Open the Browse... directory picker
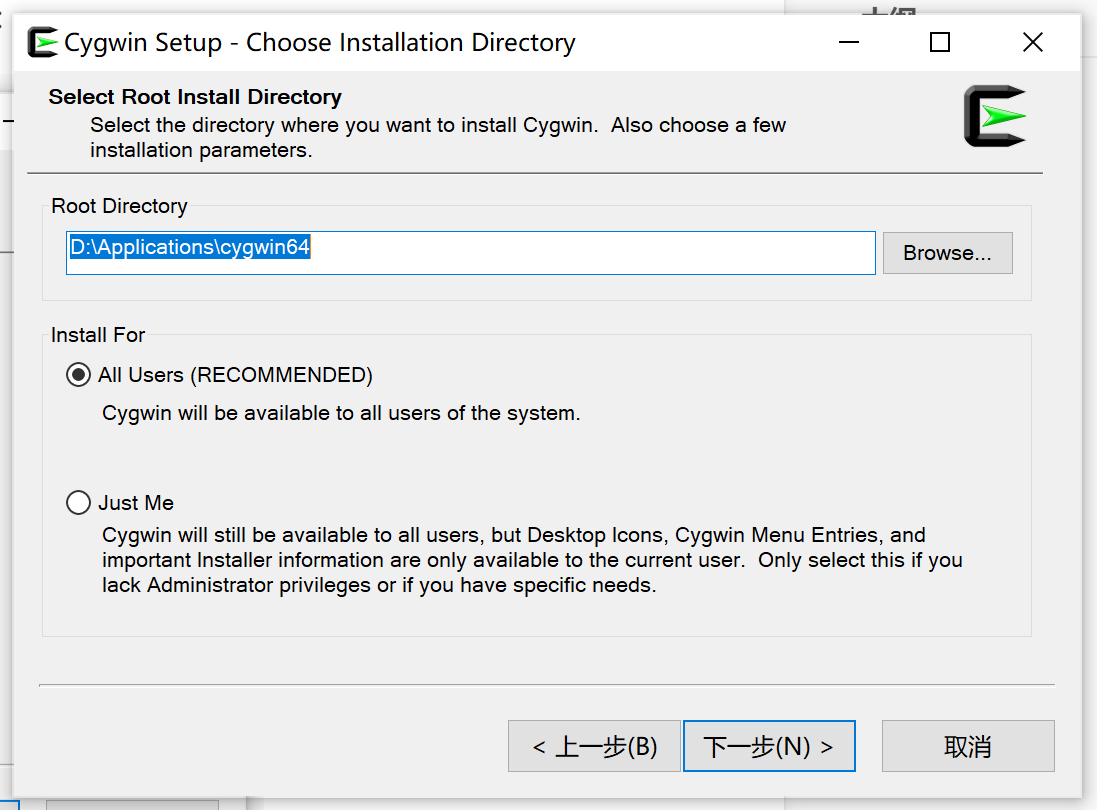Screen dimensions: 1097x810 [x=947, y=253]
